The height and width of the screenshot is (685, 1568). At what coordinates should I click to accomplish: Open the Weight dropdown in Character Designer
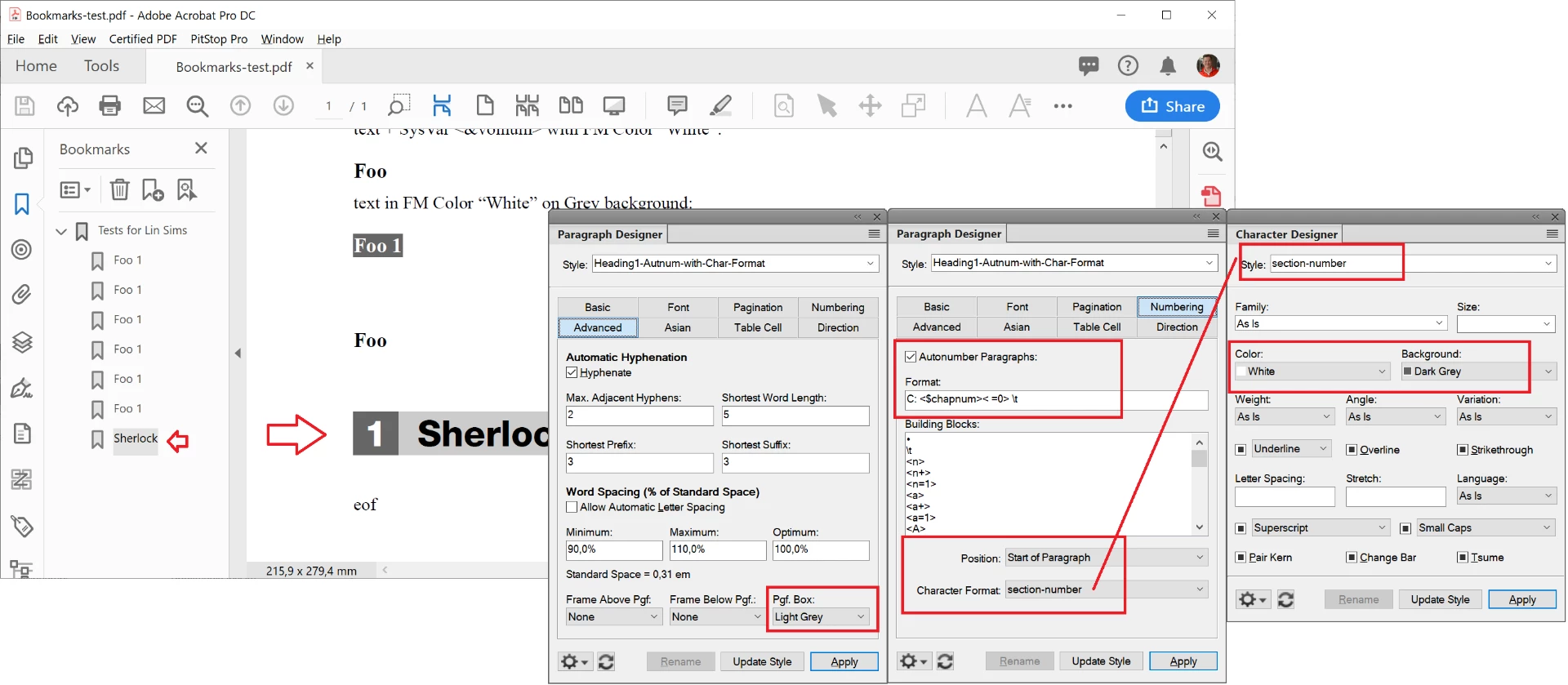point(1285,417)
